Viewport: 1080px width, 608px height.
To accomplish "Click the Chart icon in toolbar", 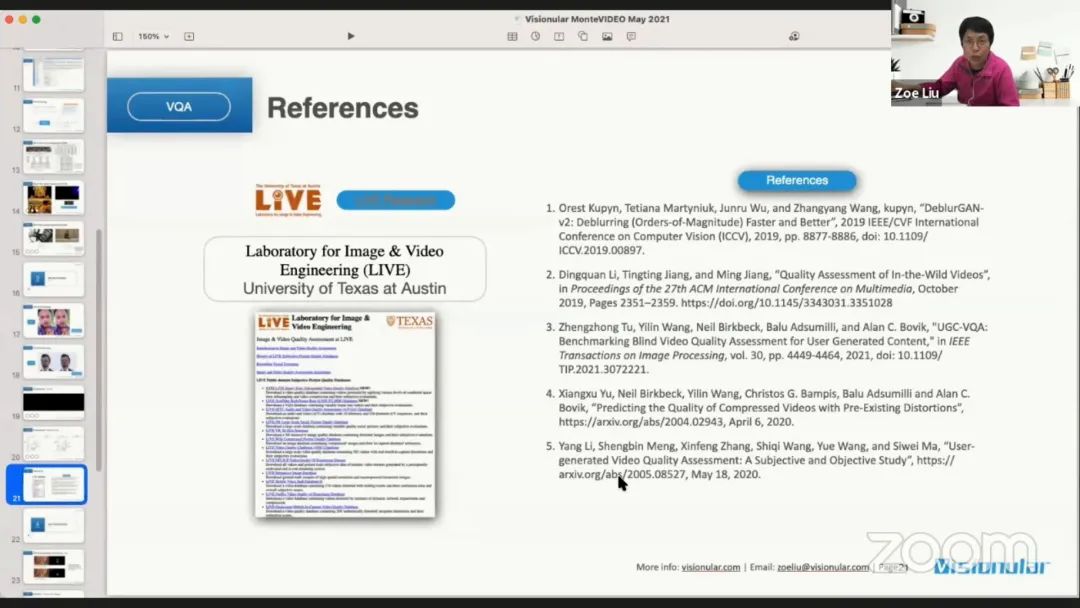I will click(x=535, y=36).
